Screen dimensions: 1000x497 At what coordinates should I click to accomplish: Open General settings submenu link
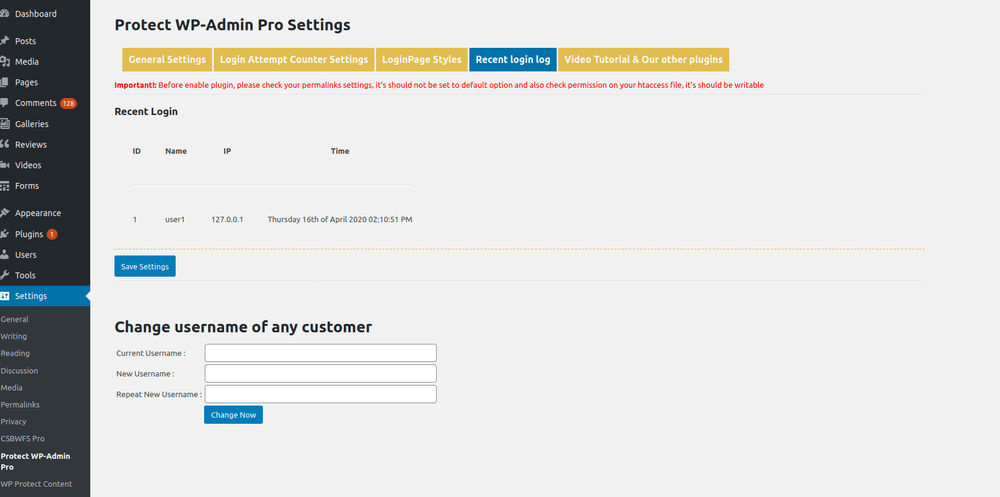point(15,319)
